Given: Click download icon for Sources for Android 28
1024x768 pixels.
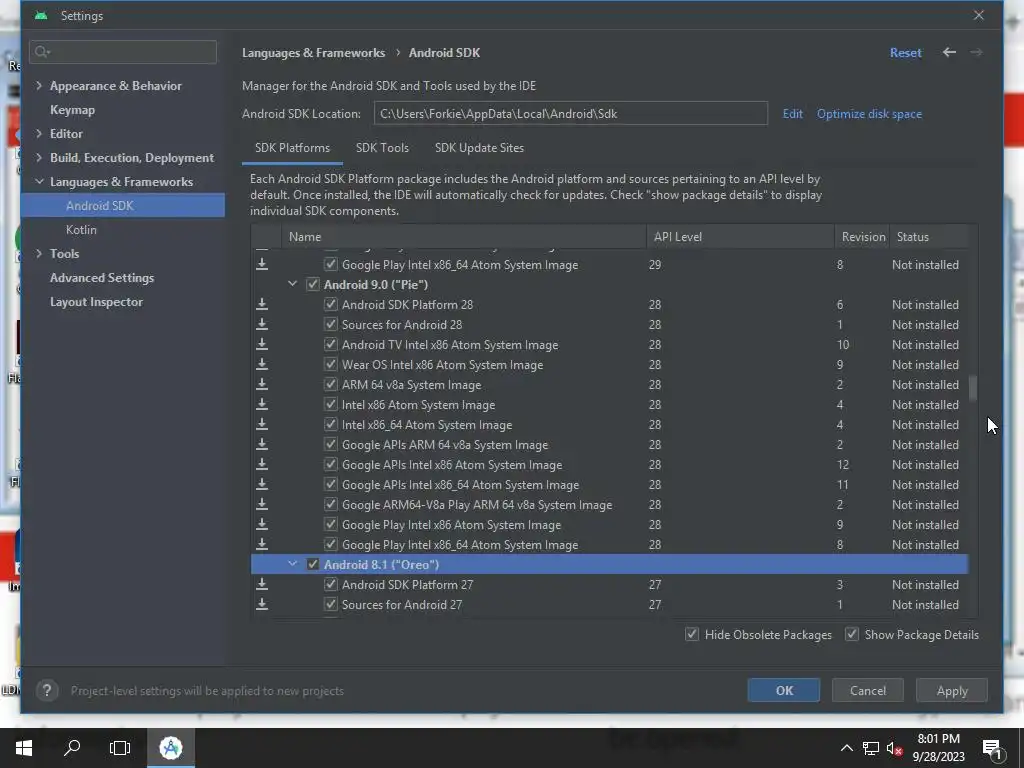Looking at the screenshot, I should (262, 325).
